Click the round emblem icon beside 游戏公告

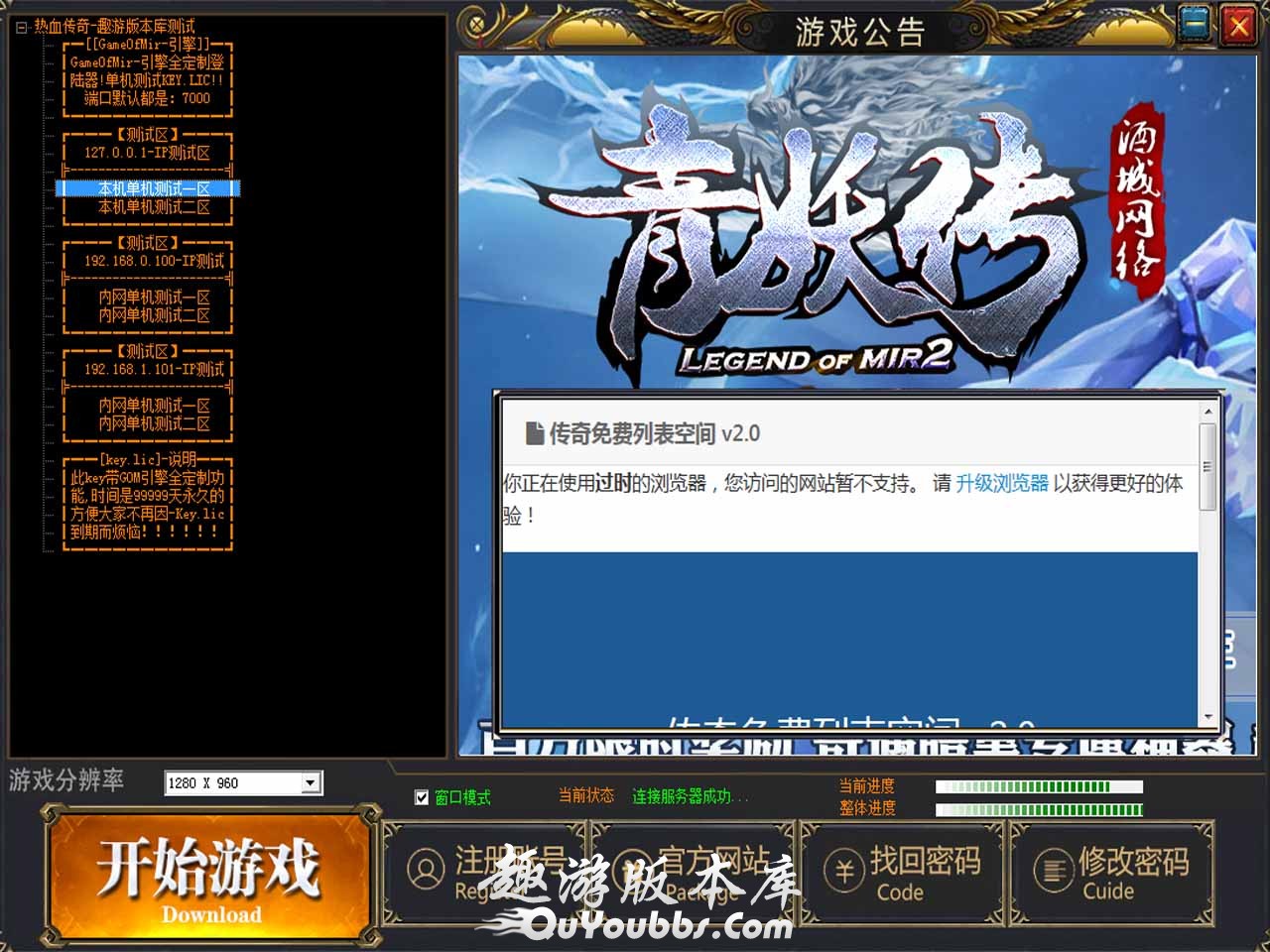click(477, 24)
